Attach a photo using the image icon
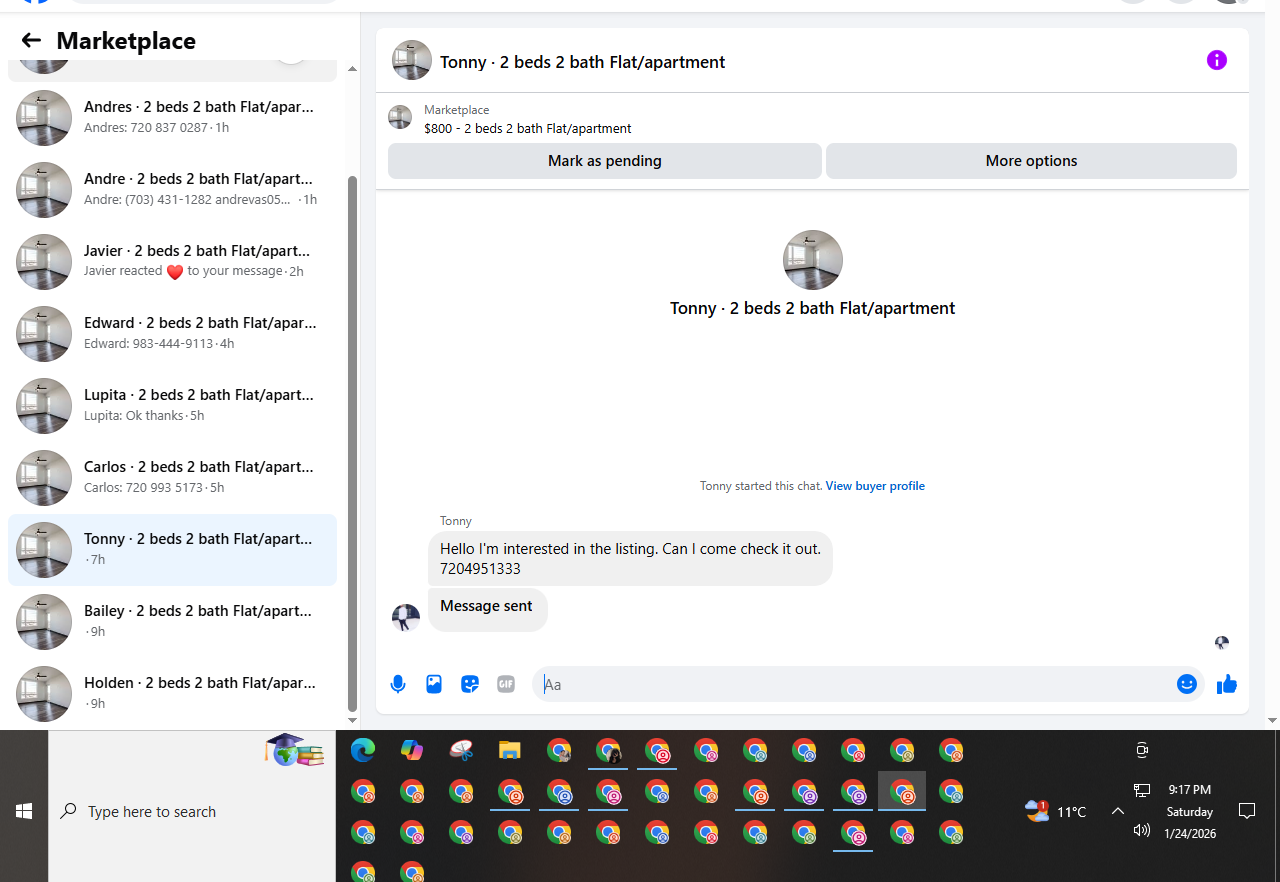Image resolution: width=1280 pixels, height=882 pixels. pyautogui.click(x=434, y=684)
